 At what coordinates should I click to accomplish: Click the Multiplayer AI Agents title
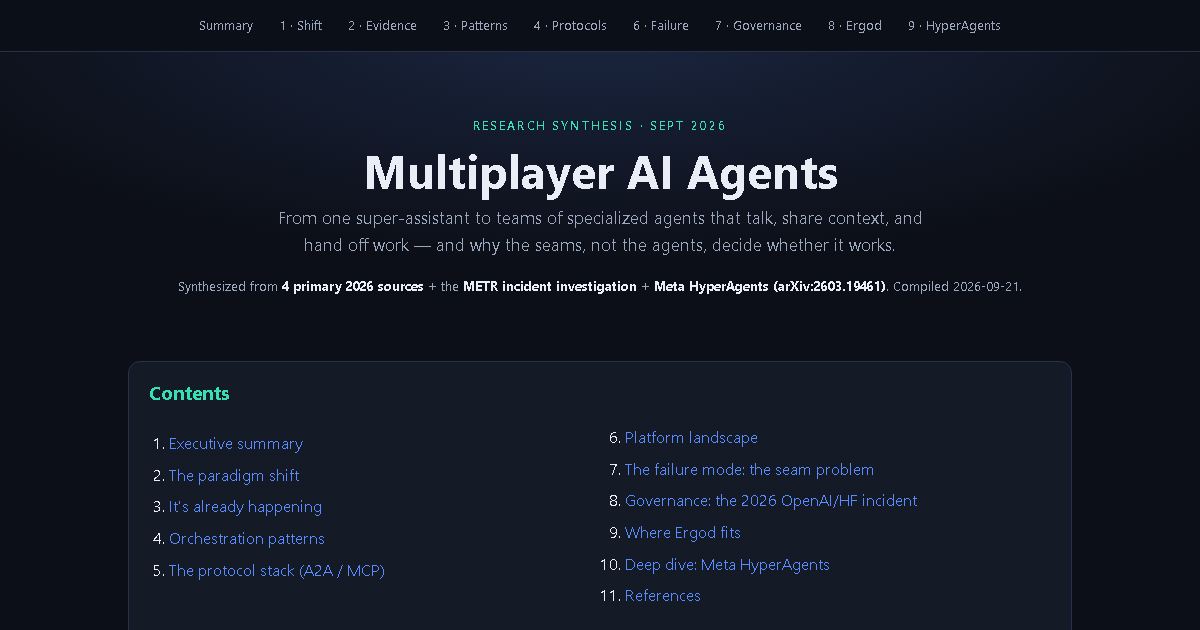point(600,172)
